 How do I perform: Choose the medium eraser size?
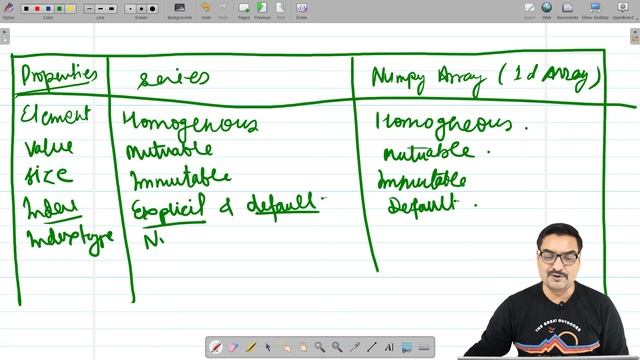click(141, 8)
